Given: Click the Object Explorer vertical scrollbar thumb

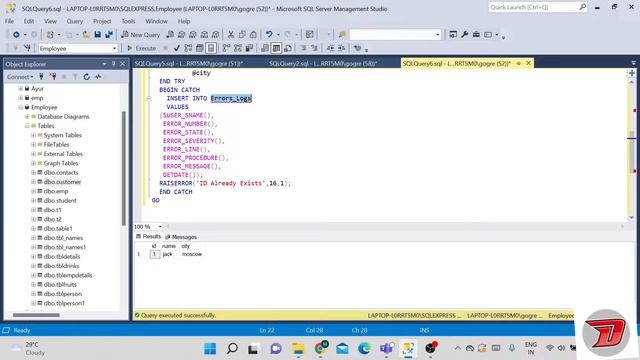Looking at the screenshot, I should click(x=124, y=167).
